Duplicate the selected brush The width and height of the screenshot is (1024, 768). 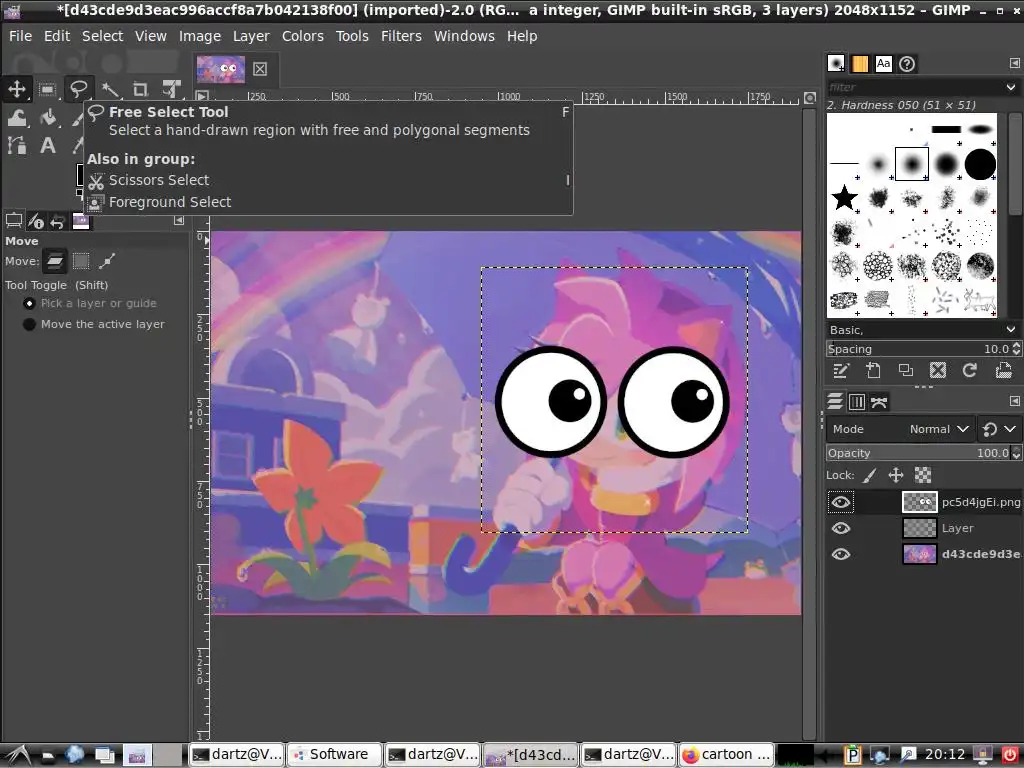906,371
